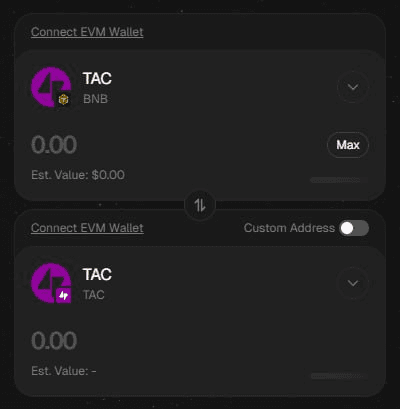
Task: Expand the destination token dropdown chevron
Action: [353, 283]
